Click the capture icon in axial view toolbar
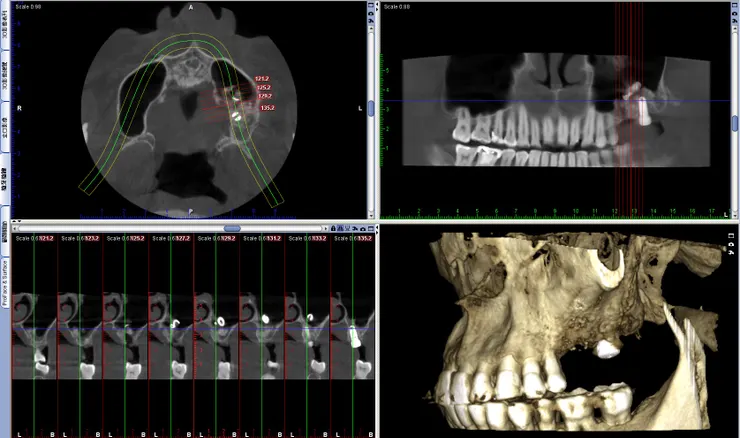Image resolution: width=740 pixels, height=438 pixels. tap(371, 14)
